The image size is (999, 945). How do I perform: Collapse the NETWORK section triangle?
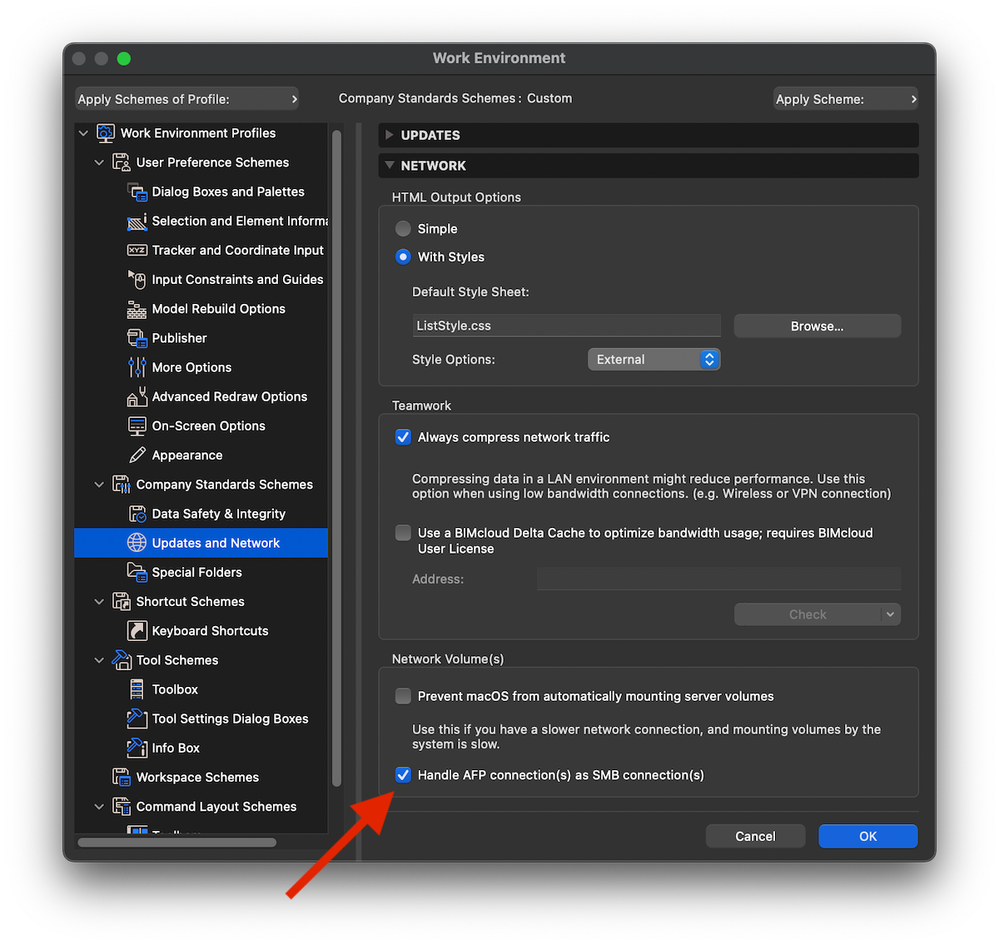point(389,166)
